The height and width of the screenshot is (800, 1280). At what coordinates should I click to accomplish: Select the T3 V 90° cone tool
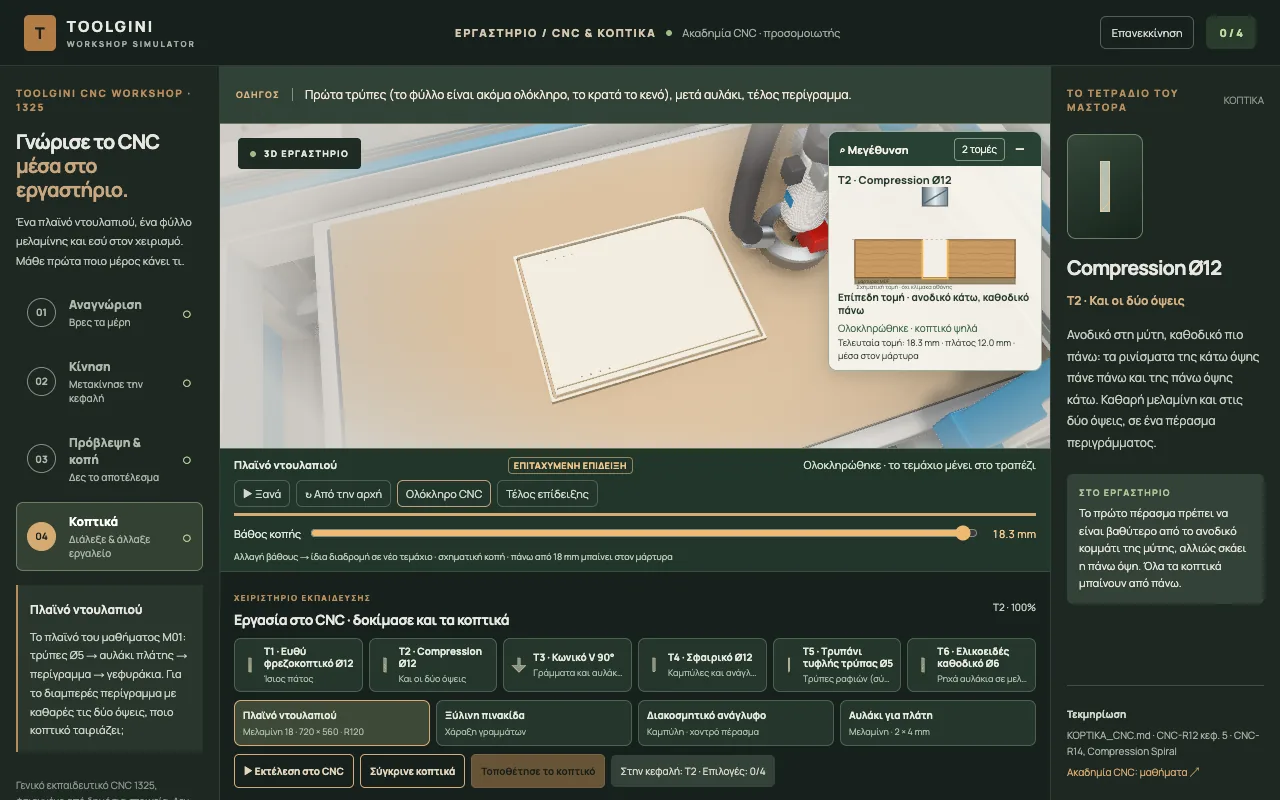tap(567, 665)
